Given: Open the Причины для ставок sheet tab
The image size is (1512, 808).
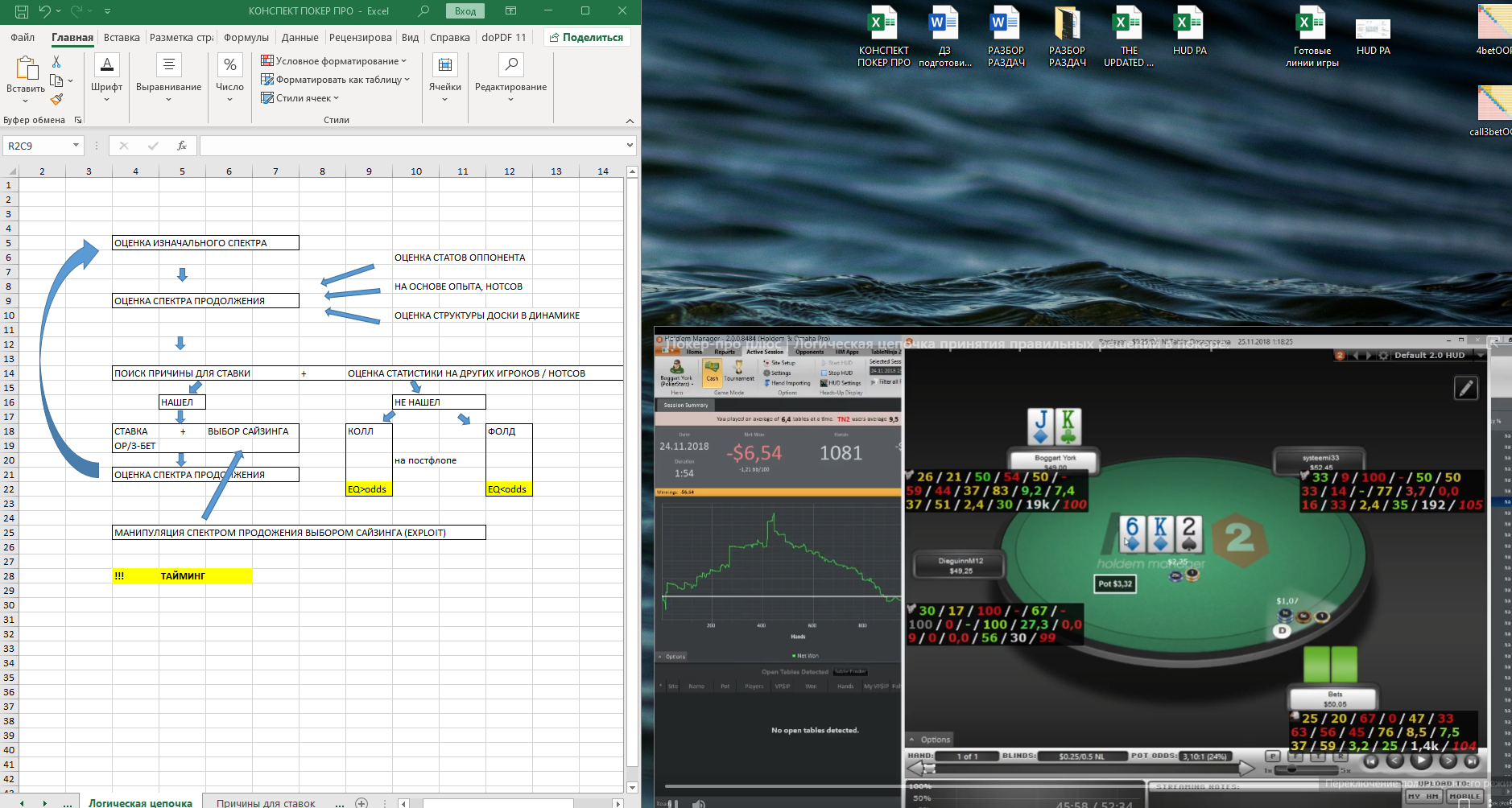Looking at the screenshot, I should (266, 802).
